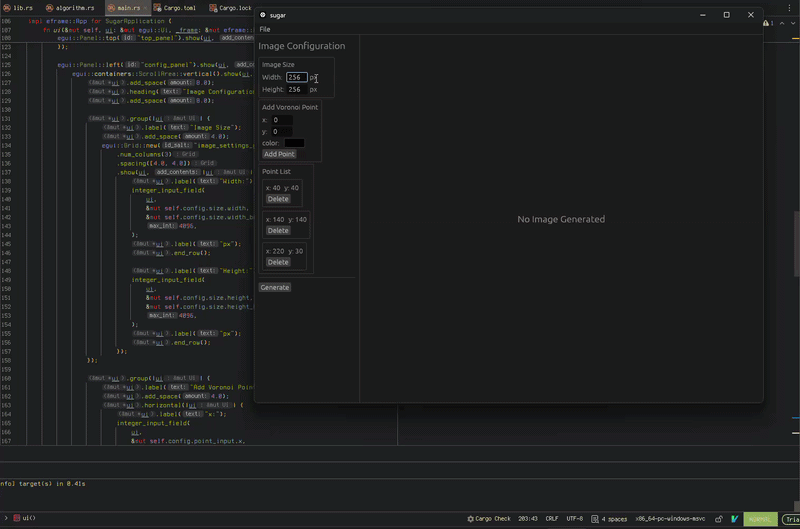Switch to the algorithm.rs editor tab
Image resolution: width=800 pixels, height=529 pixels.
coord(70,8)
